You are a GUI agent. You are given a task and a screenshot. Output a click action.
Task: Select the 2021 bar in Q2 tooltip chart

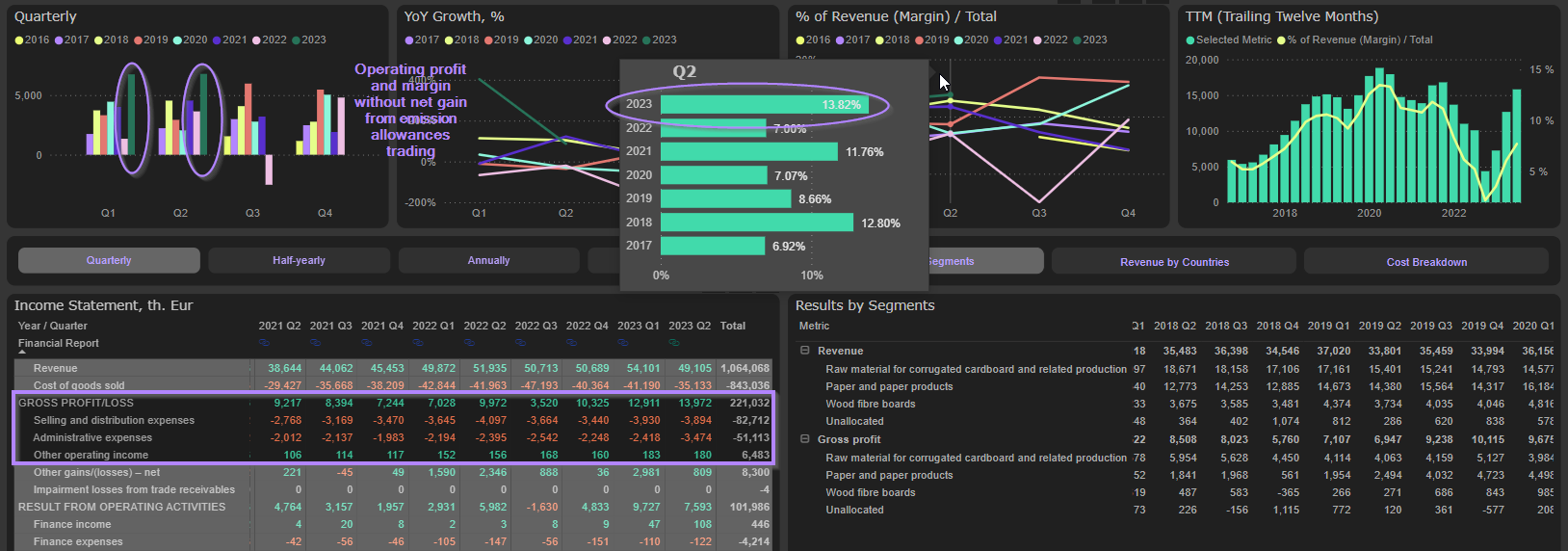(748, 151)
